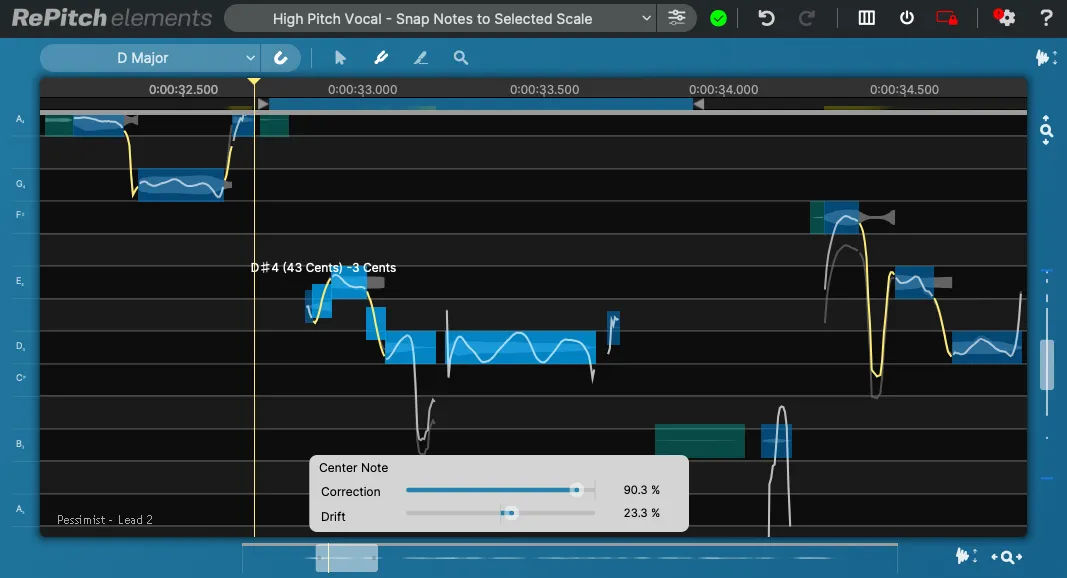Image resolution: width=1067 pixels, height=578 pixels.
Task: Click the redo button
Action: 807,17
